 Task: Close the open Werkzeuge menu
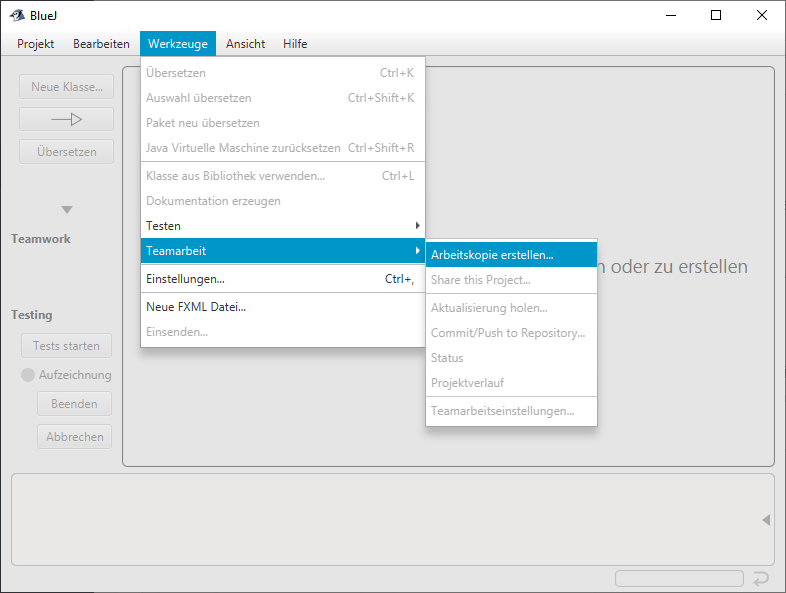click(178, 44)
